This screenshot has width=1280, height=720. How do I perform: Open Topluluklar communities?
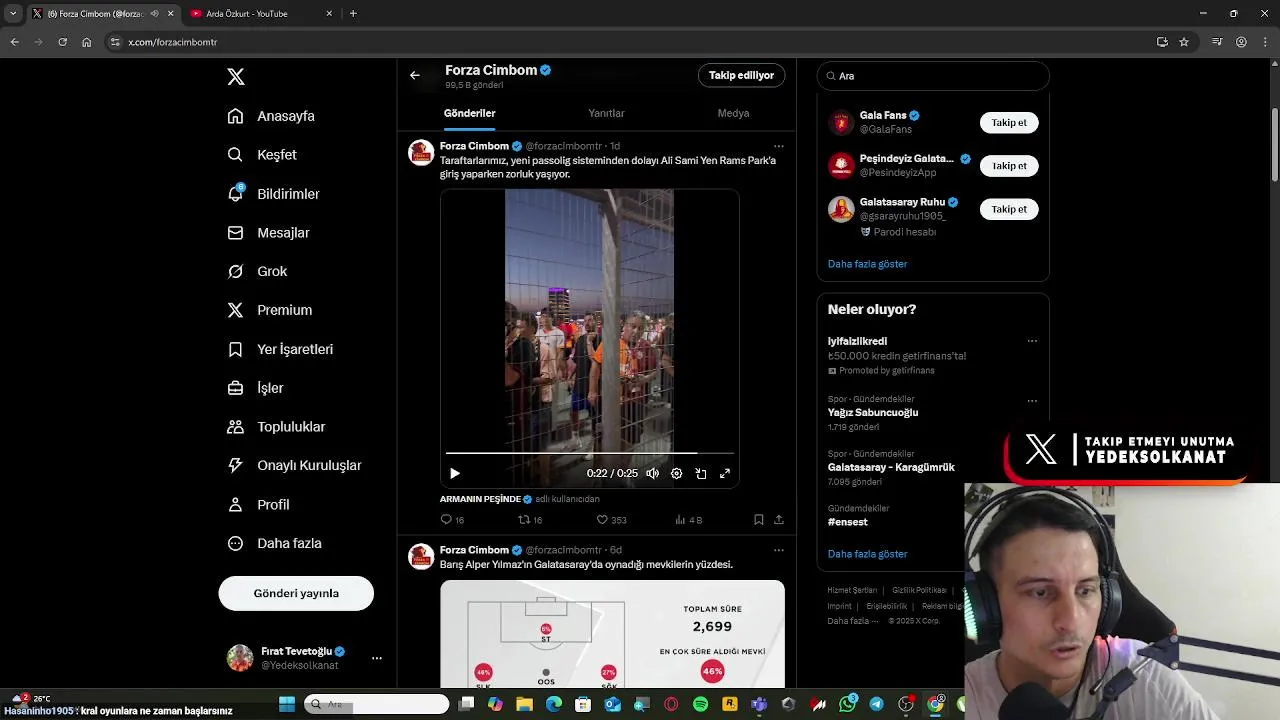pos(276,427)
